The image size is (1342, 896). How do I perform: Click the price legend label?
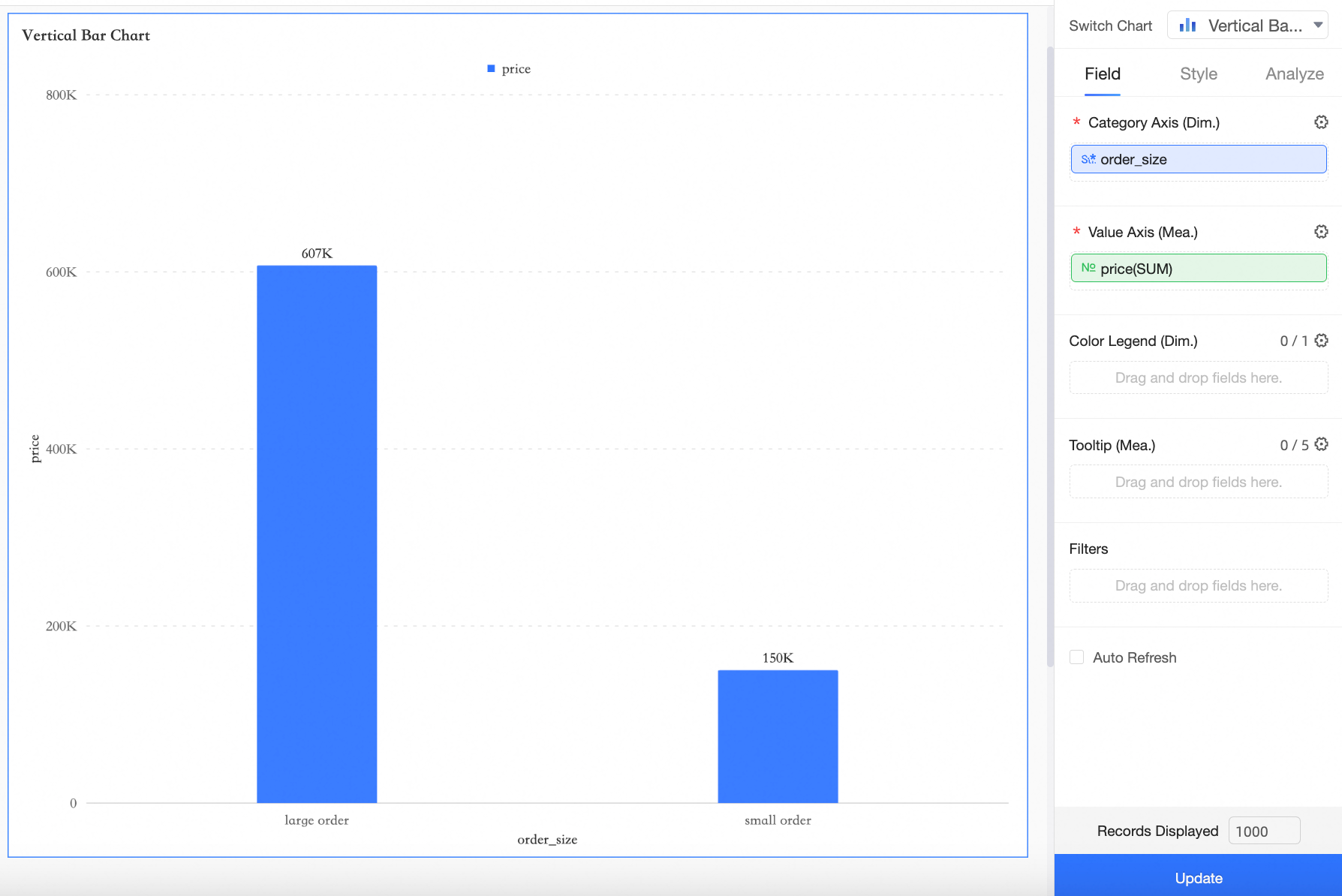(516, 69)
